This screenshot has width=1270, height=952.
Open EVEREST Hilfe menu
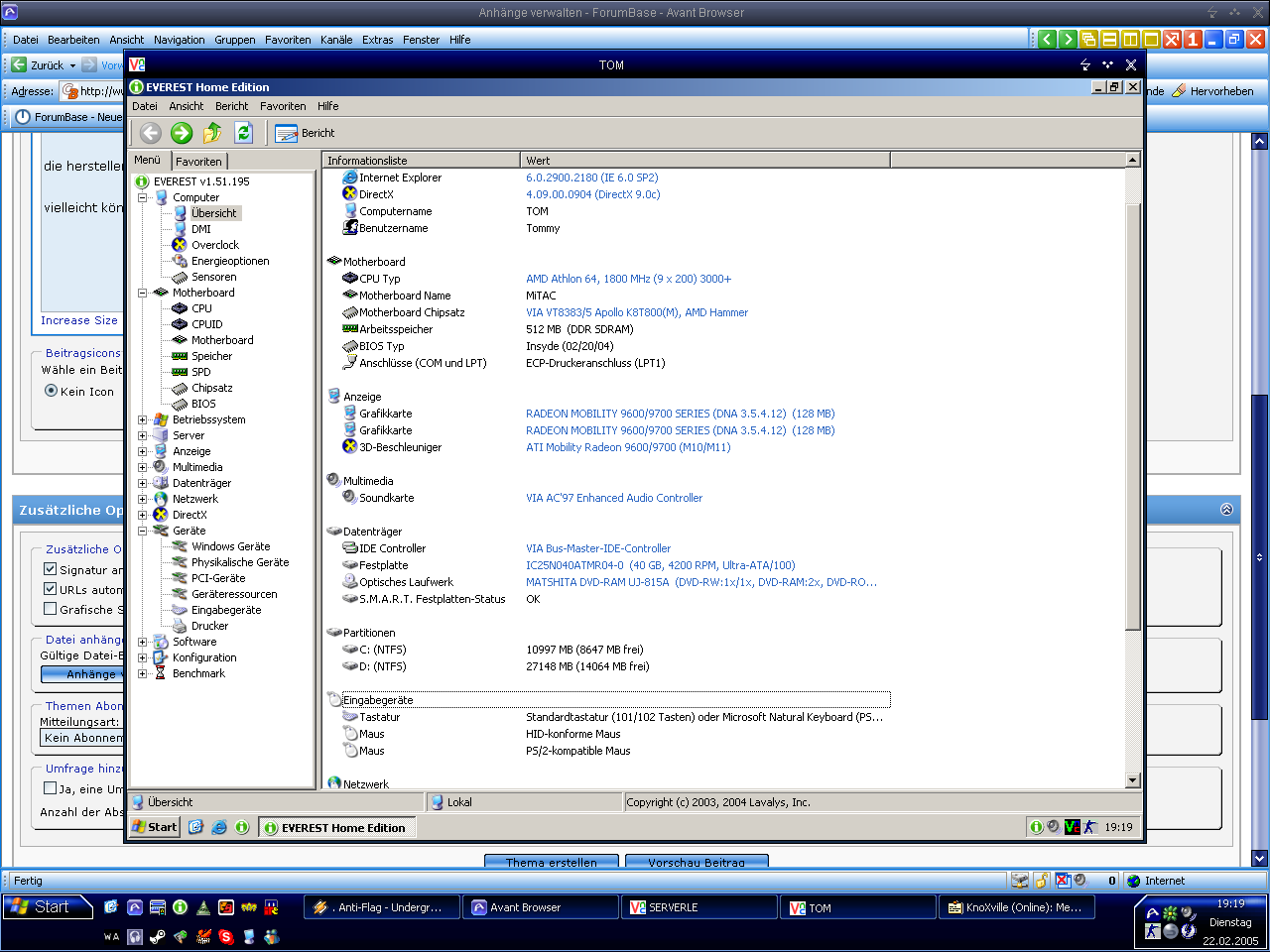(x=328, y=106)
